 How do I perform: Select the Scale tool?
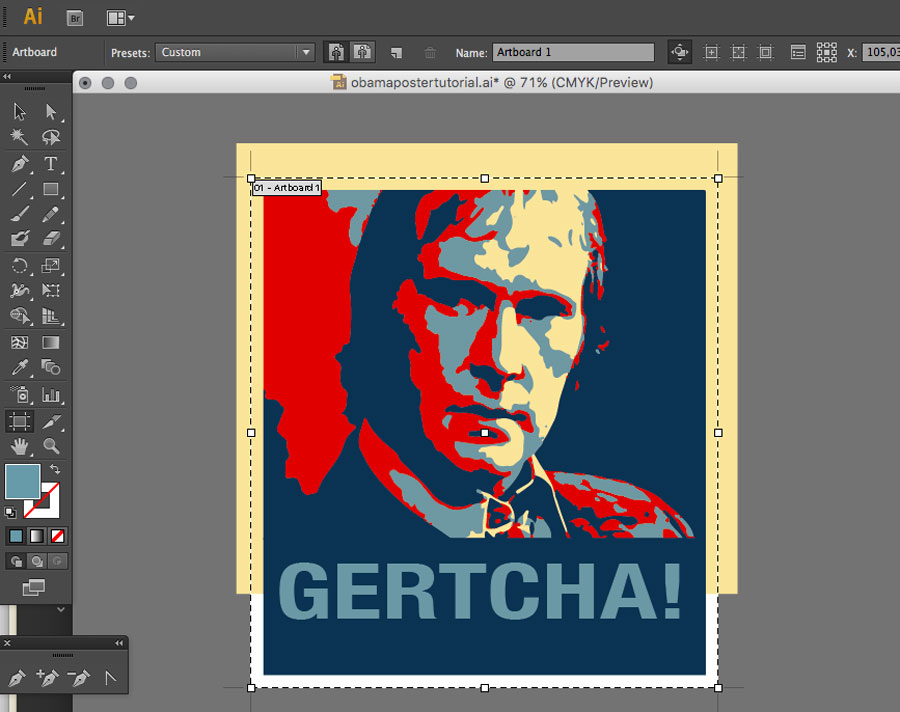point(51,265)
